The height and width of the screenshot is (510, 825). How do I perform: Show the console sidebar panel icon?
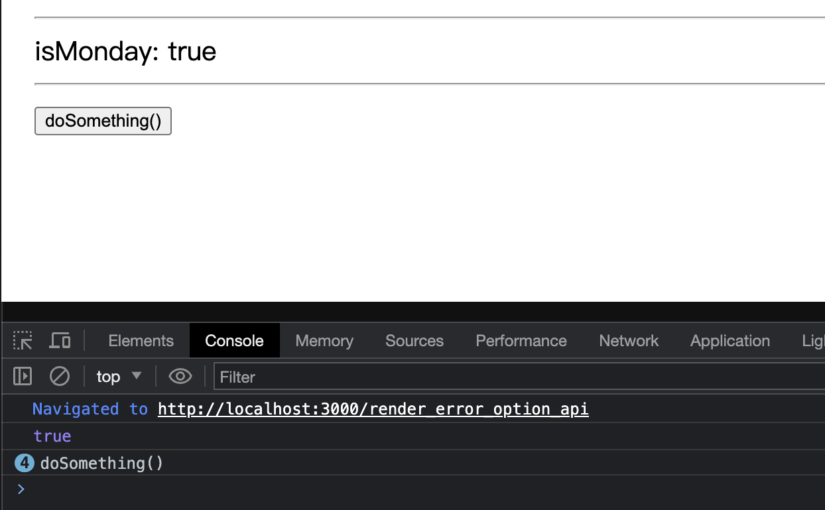[x=23, y=377]
